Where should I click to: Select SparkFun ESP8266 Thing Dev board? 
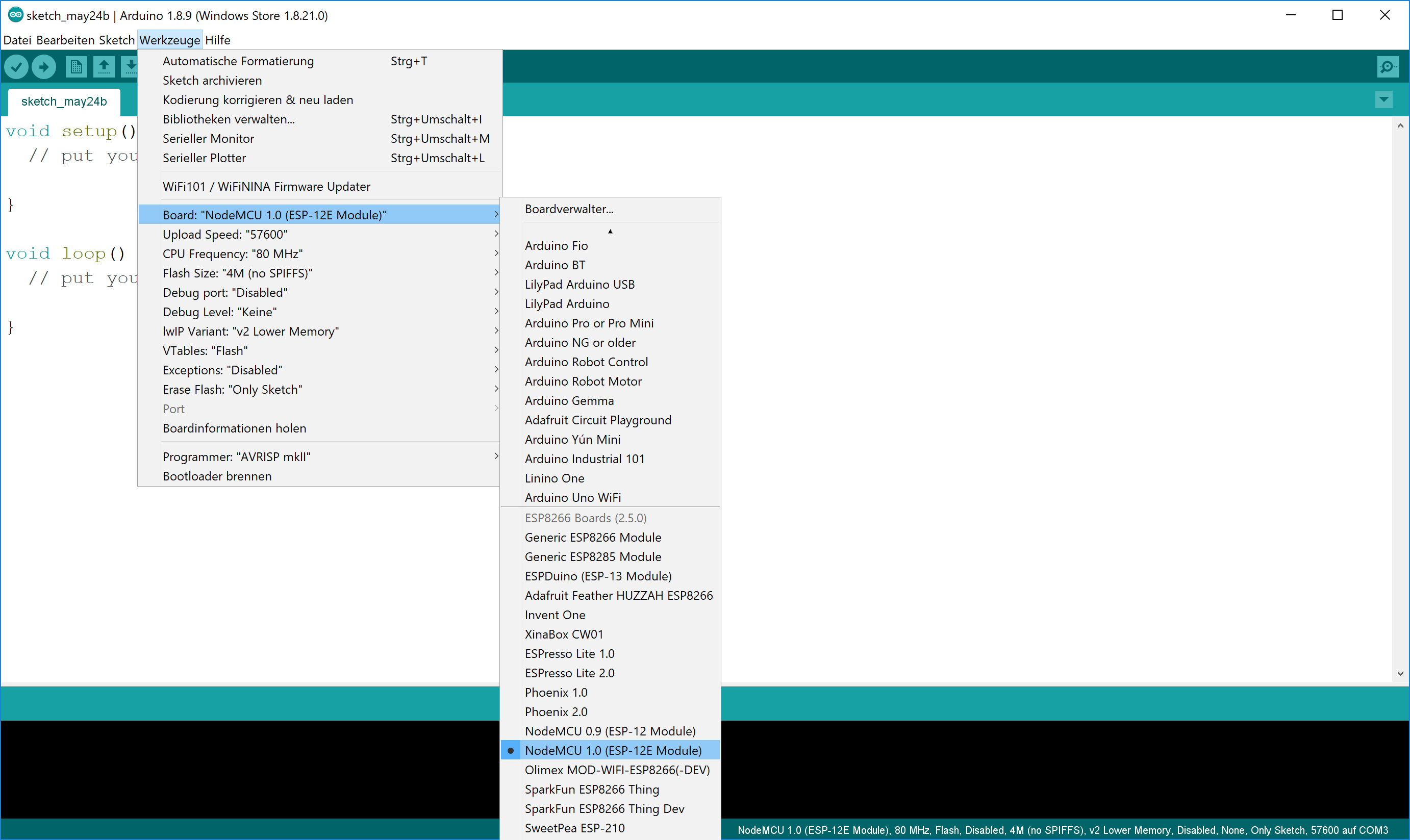(610, 808)
